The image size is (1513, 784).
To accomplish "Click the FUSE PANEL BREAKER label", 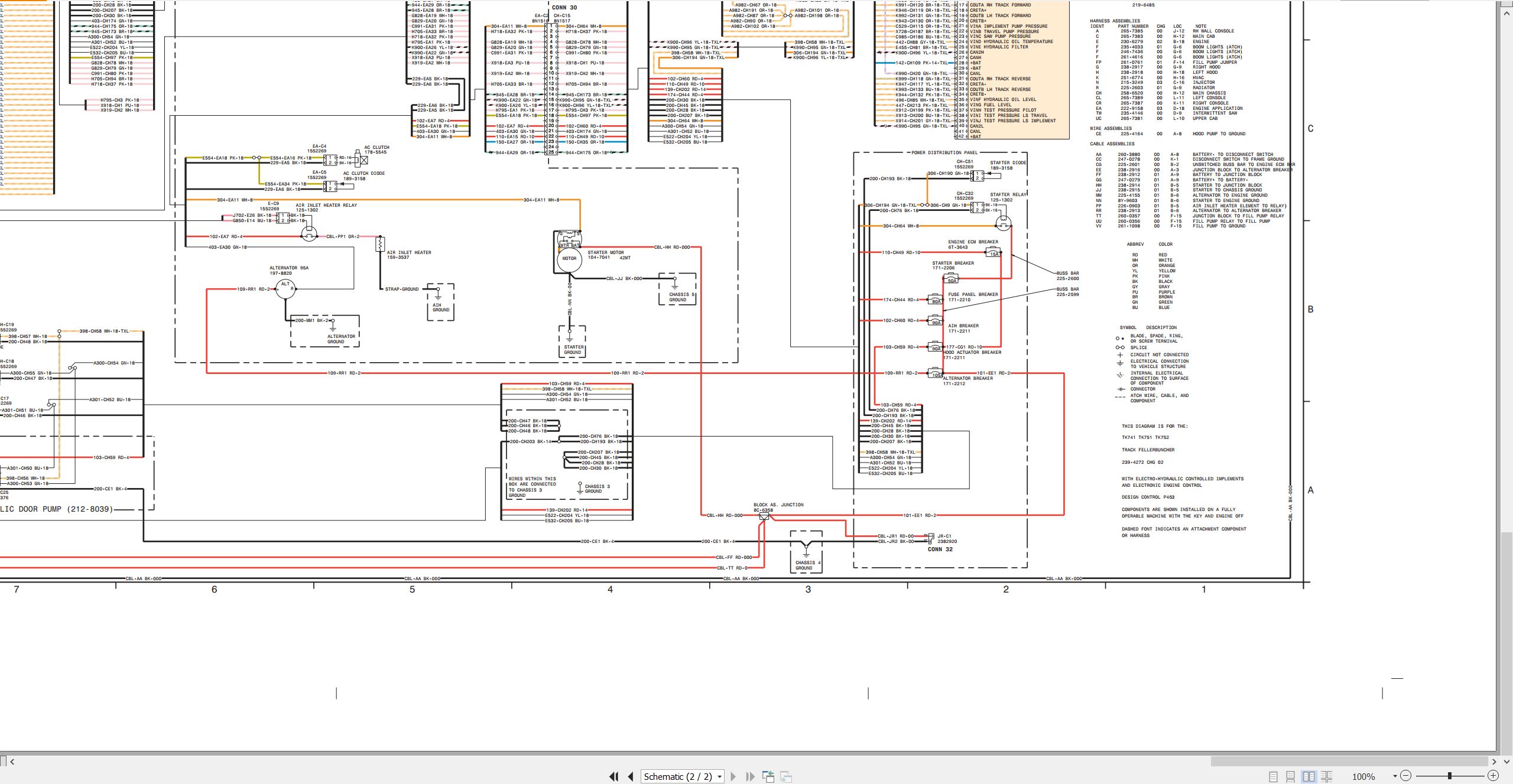I will (973, 294).
